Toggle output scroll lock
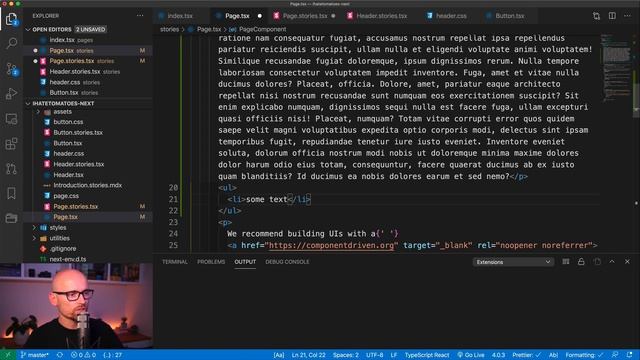 tap(581, 262)
